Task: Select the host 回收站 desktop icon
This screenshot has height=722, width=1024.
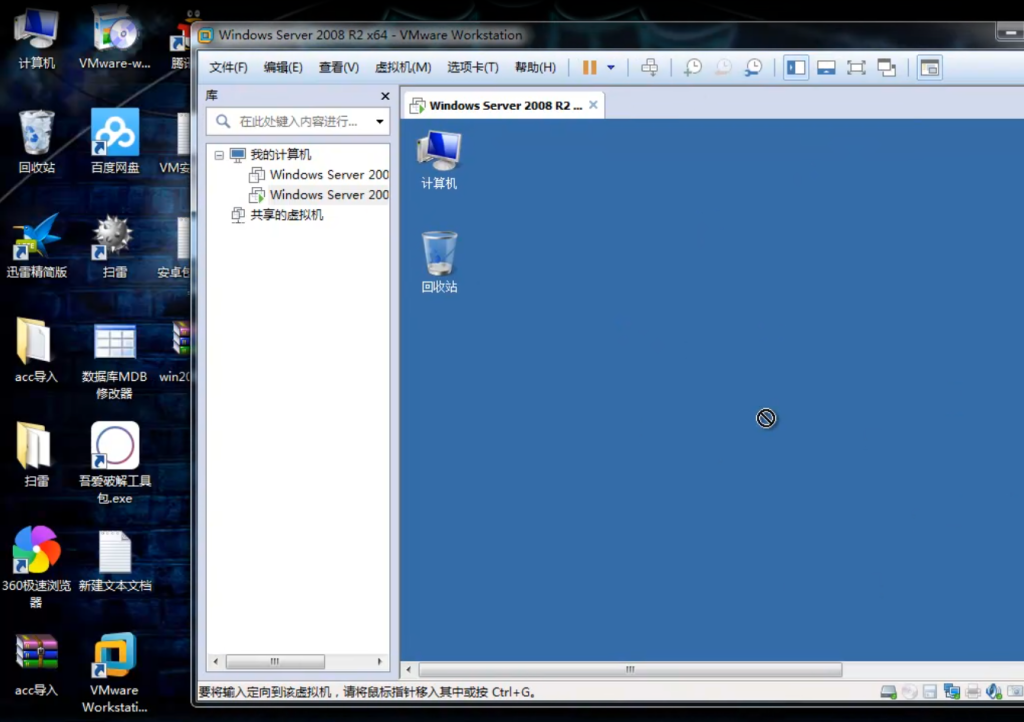Action: (x=37, y=142)
